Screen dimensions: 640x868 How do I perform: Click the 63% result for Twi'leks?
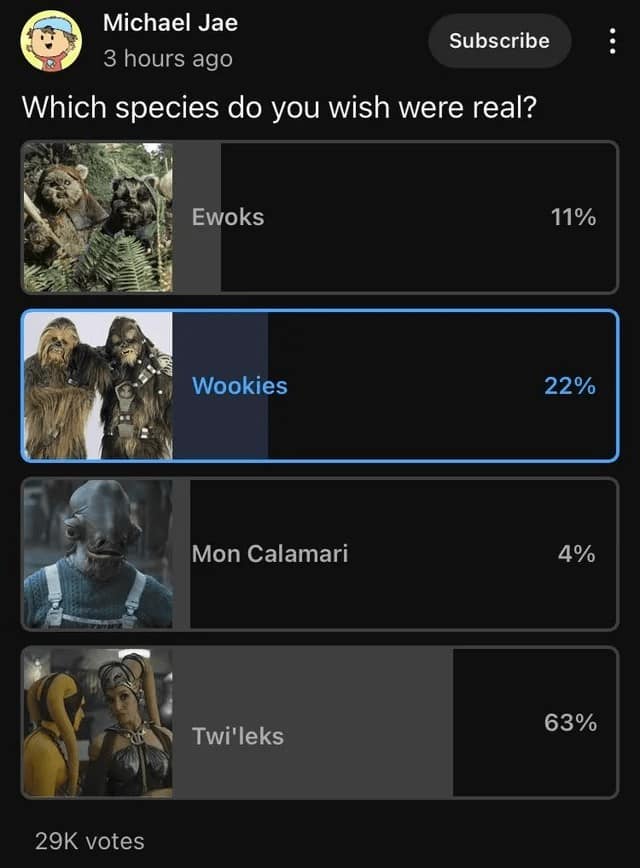click(x=570, y=722)
